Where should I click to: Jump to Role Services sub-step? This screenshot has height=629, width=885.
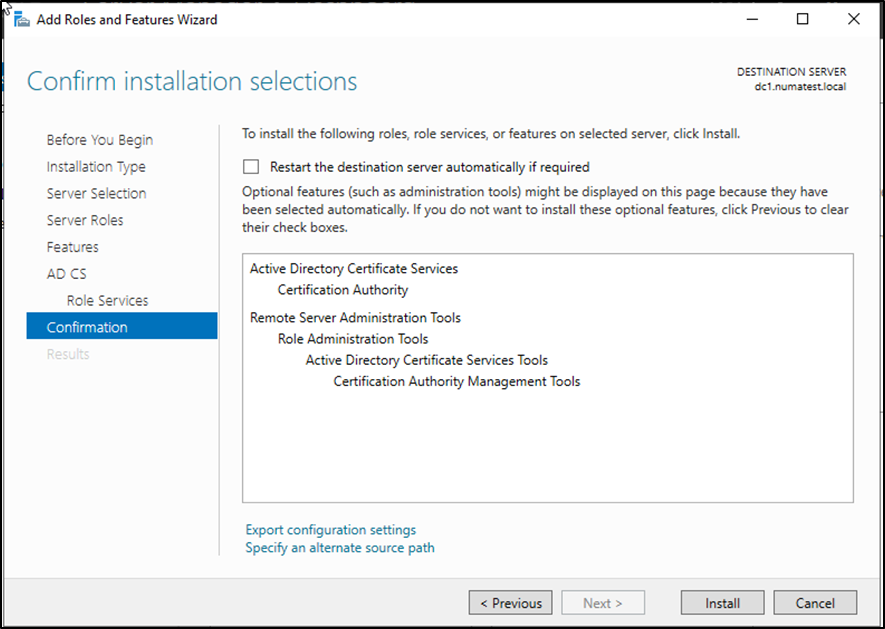[107, 301]
